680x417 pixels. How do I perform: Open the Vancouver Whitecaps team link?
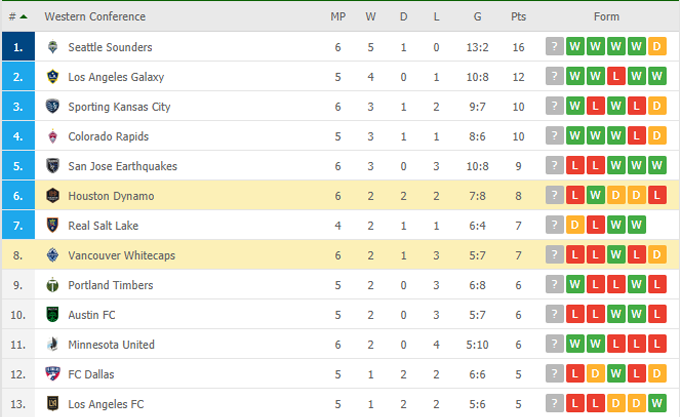(121, 256)
